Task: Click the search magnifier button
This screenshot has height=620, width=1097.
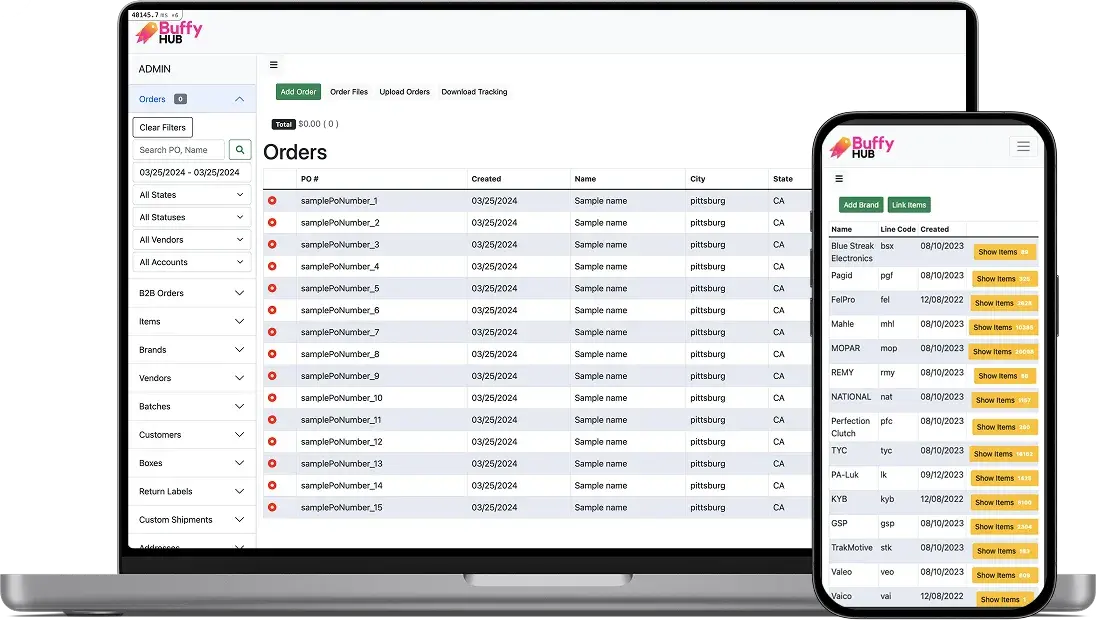Action: coord(240,150)
